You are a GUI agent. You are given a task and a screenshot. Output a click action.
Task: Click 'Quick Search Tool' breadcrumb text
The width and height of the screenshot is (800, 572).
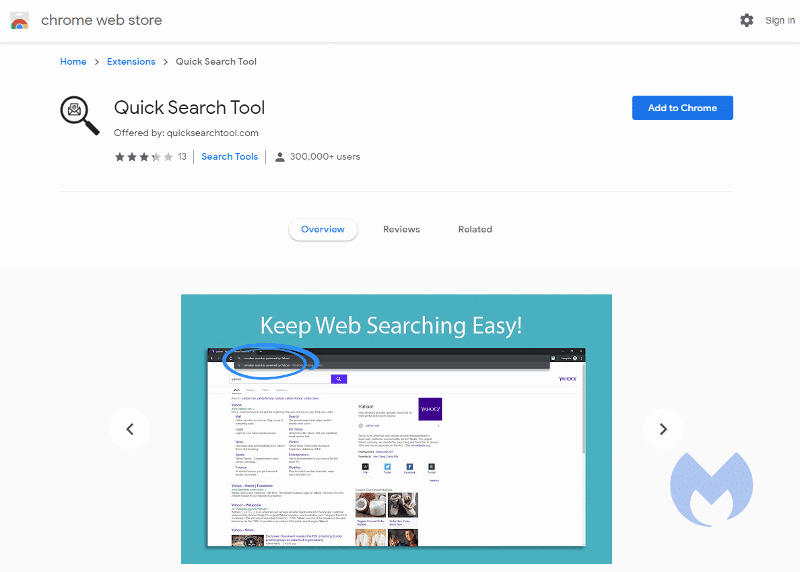coord(216,62)
